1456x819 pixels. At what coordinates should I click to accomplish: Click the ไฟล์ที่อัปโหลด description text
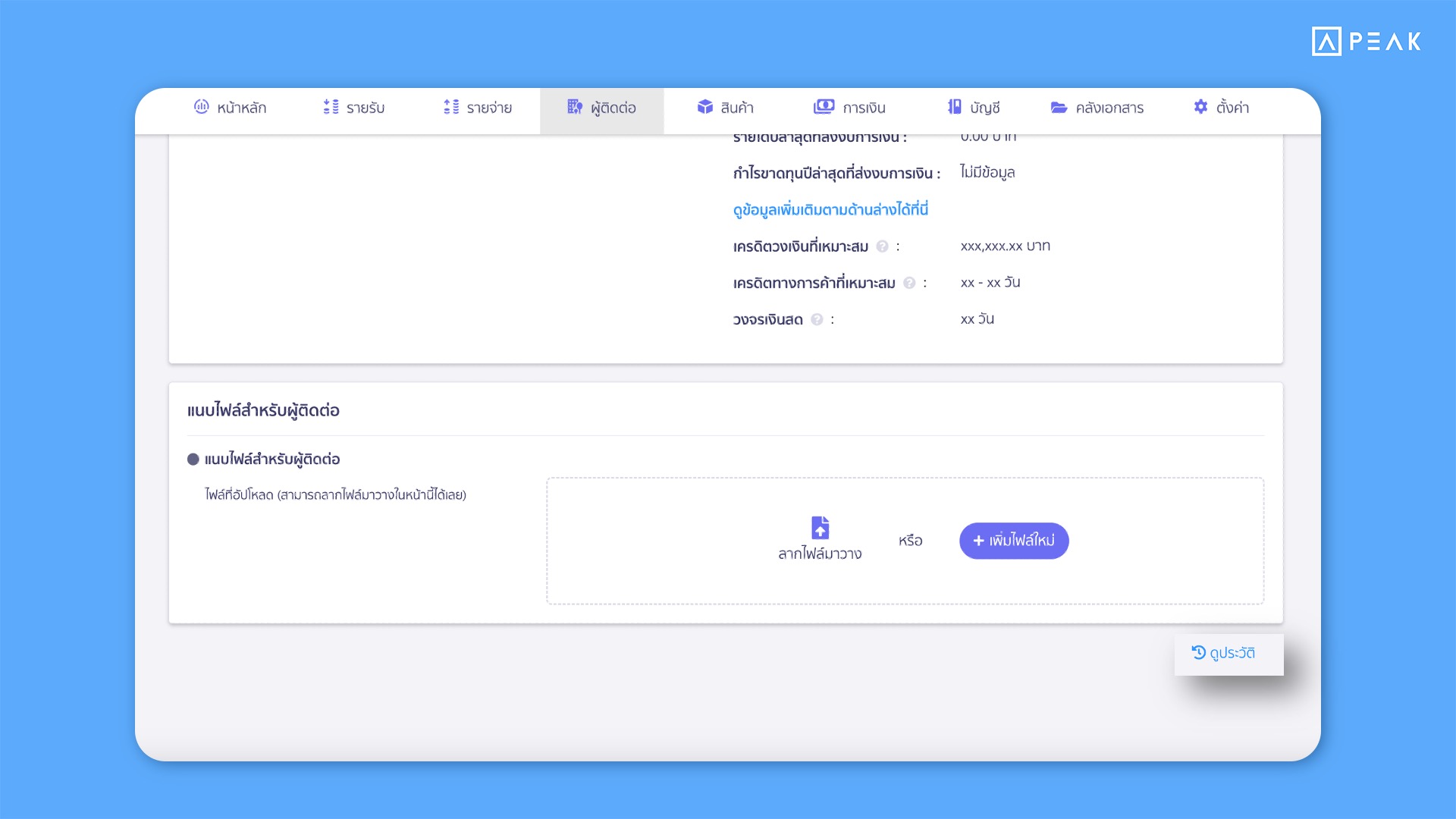[x=335, y=494]
